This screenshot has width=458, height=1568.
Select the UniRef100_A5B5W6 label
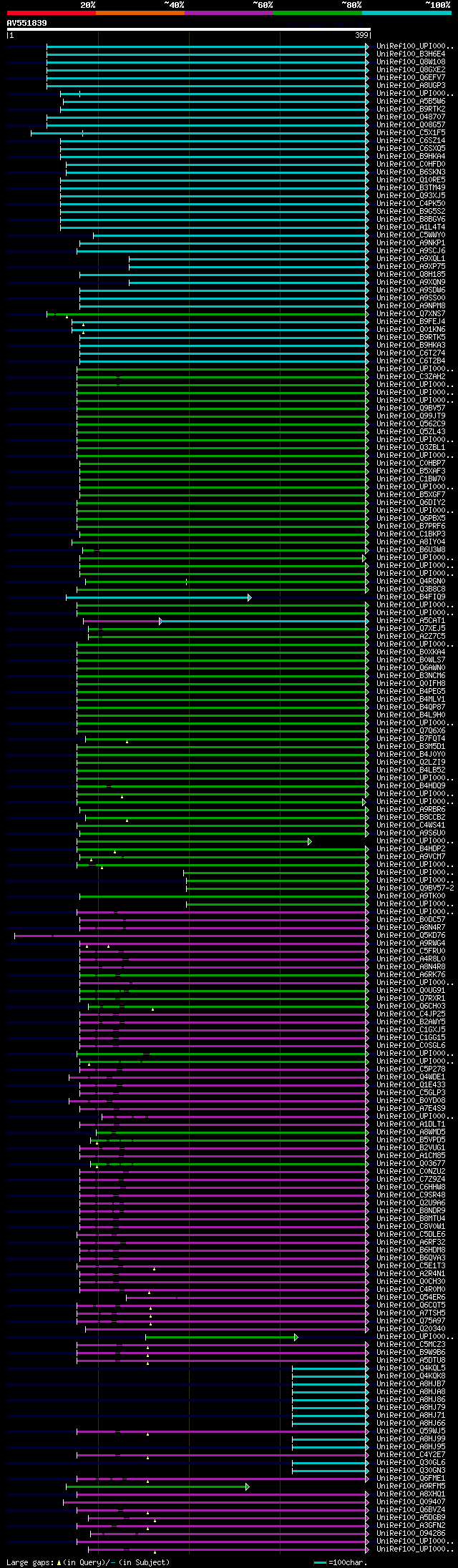[411, 101]
